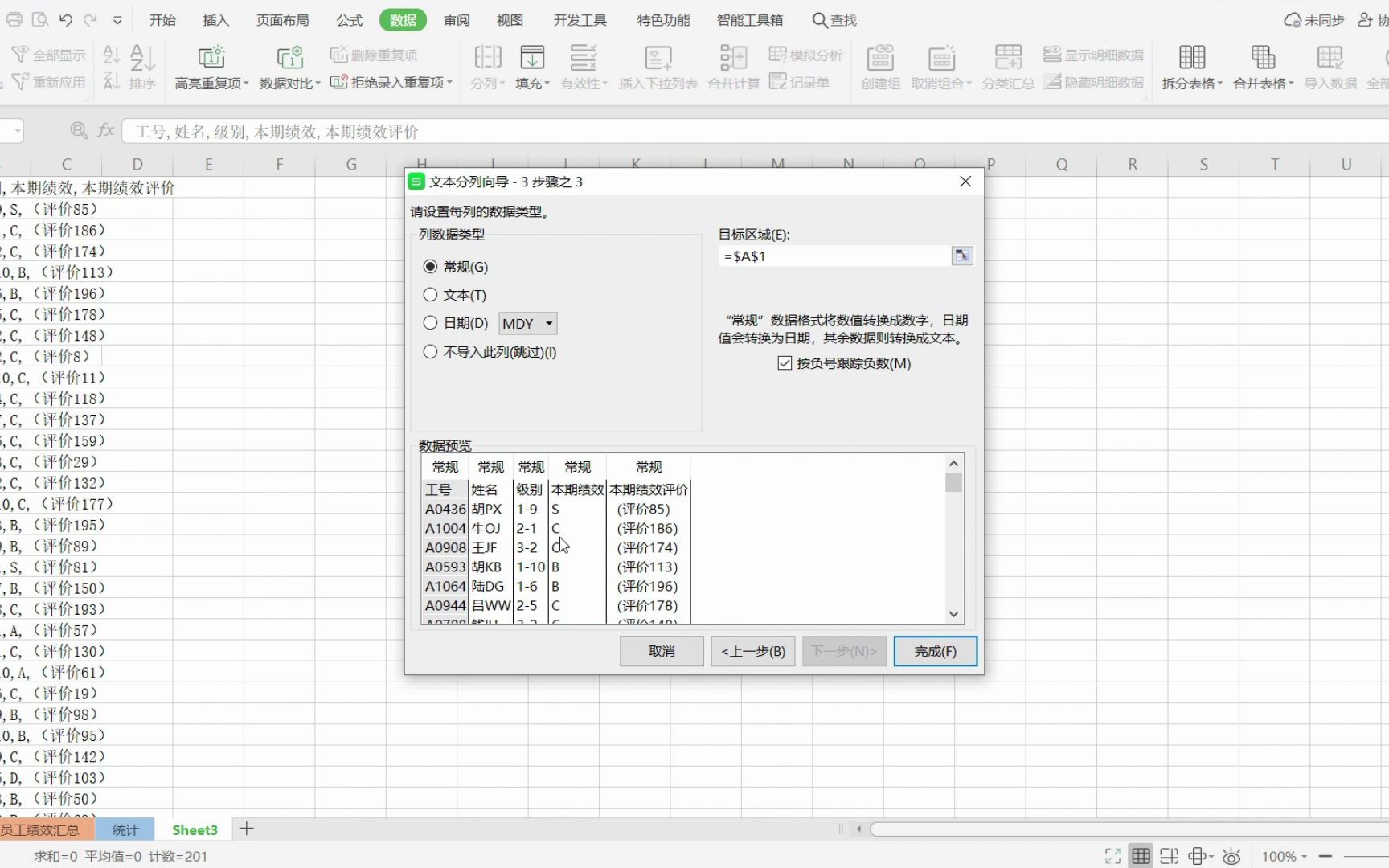Image resolution: width=1389 pixels, height=868 pixels.
Task: Click the range selector icon beside 目标区域
Action: click(962, 256)
